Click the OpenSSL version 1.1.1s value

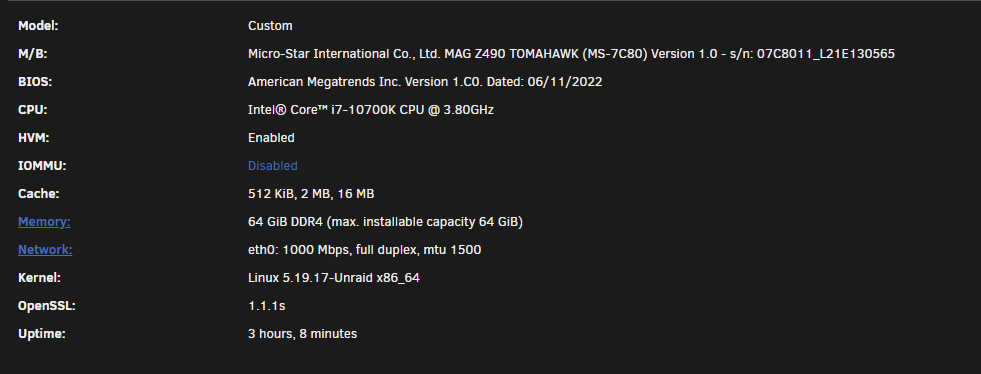pyautogui.click(x=267, y=306)
